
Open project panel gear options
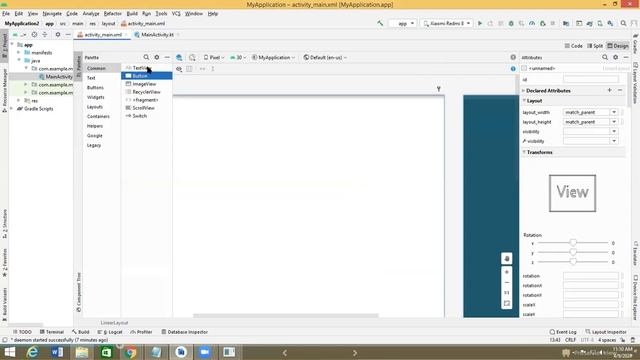point(58,35)
